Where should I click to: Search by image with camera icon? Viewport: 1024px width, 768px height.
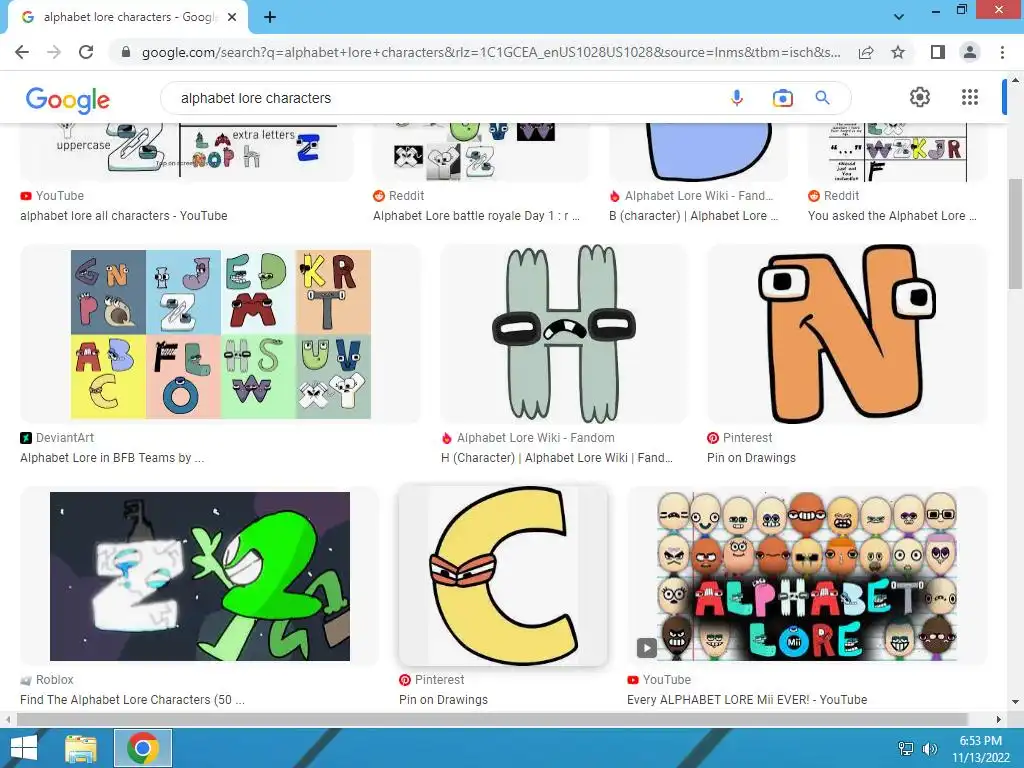pos(782,98)
